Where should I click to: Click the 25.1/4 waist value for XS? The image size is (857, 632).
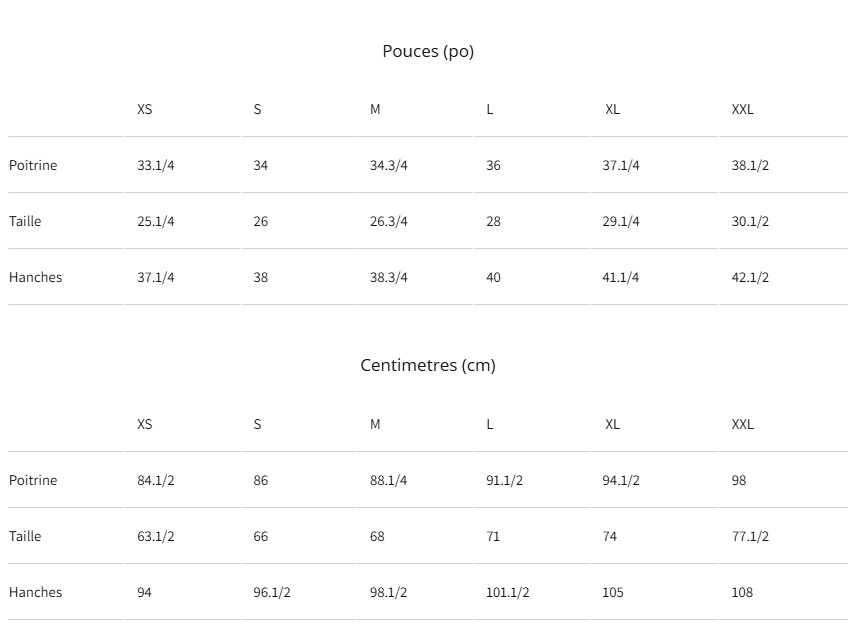pos(156,221)
